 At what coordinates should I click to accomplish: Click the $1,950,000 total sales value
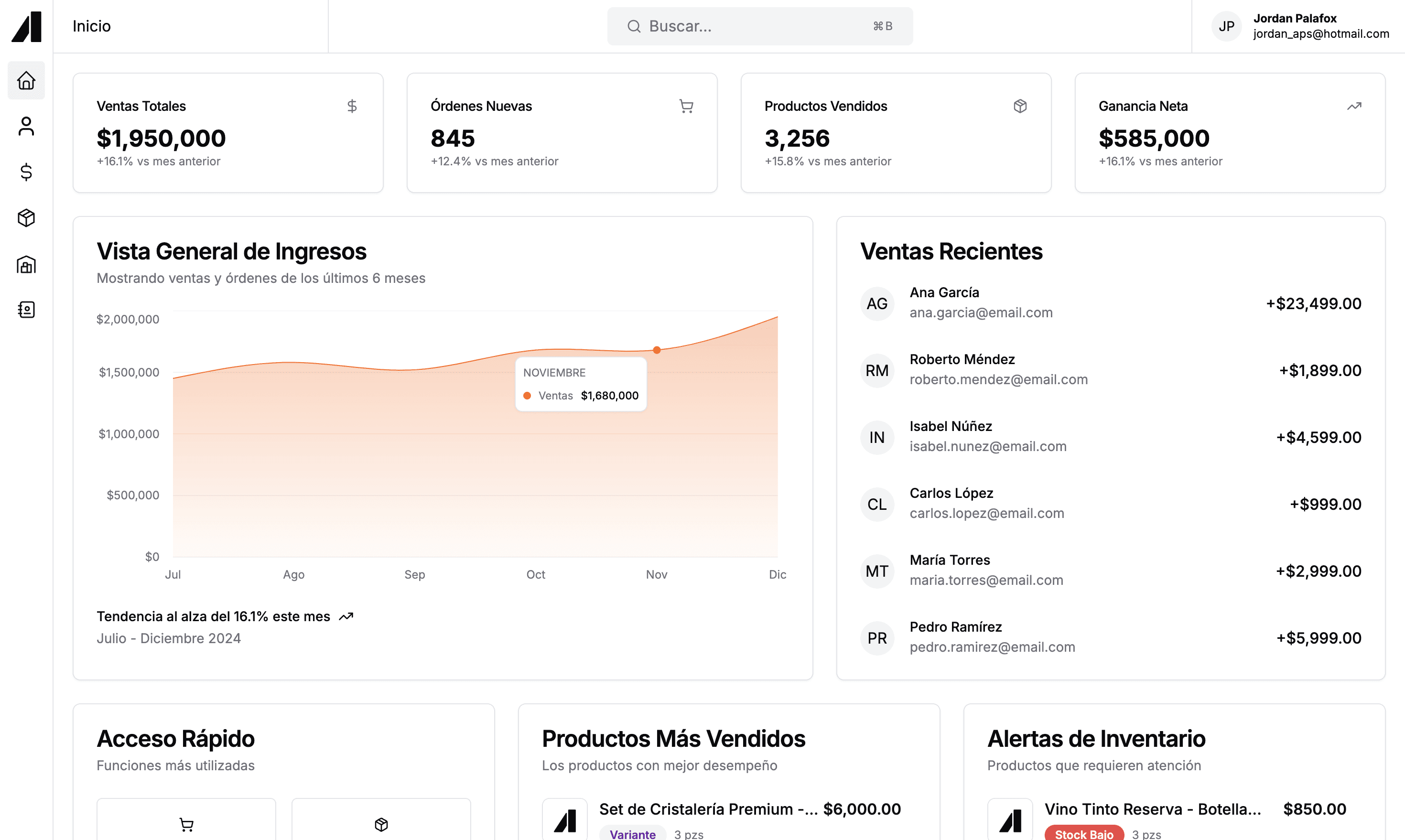[162, 139]
